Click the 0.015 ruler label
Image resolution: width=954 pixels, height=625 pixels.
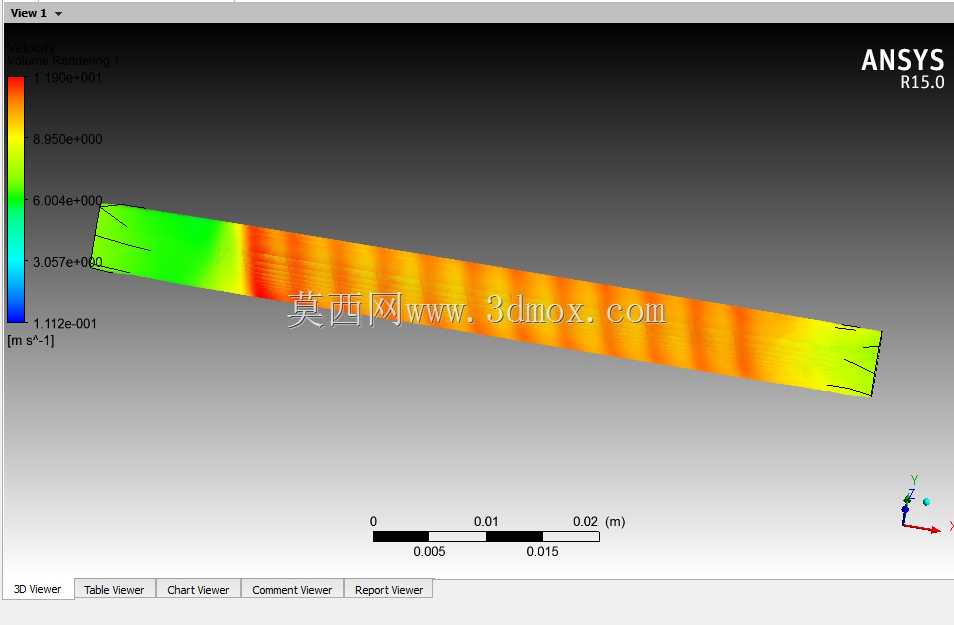pos(542,551)
